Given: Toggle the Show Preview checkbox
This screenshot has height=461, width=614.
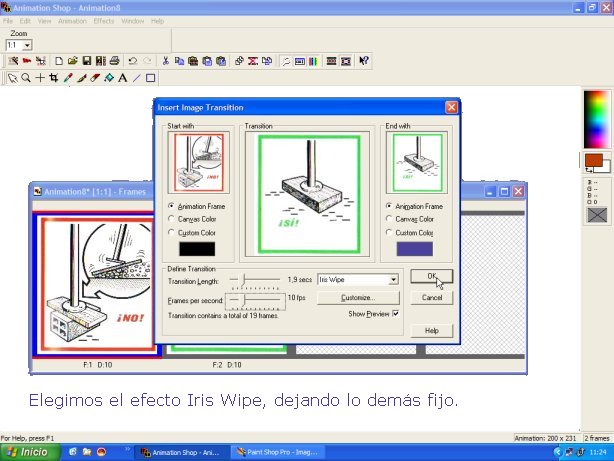Looking at the screenshot, I should [x=395, y=313].
